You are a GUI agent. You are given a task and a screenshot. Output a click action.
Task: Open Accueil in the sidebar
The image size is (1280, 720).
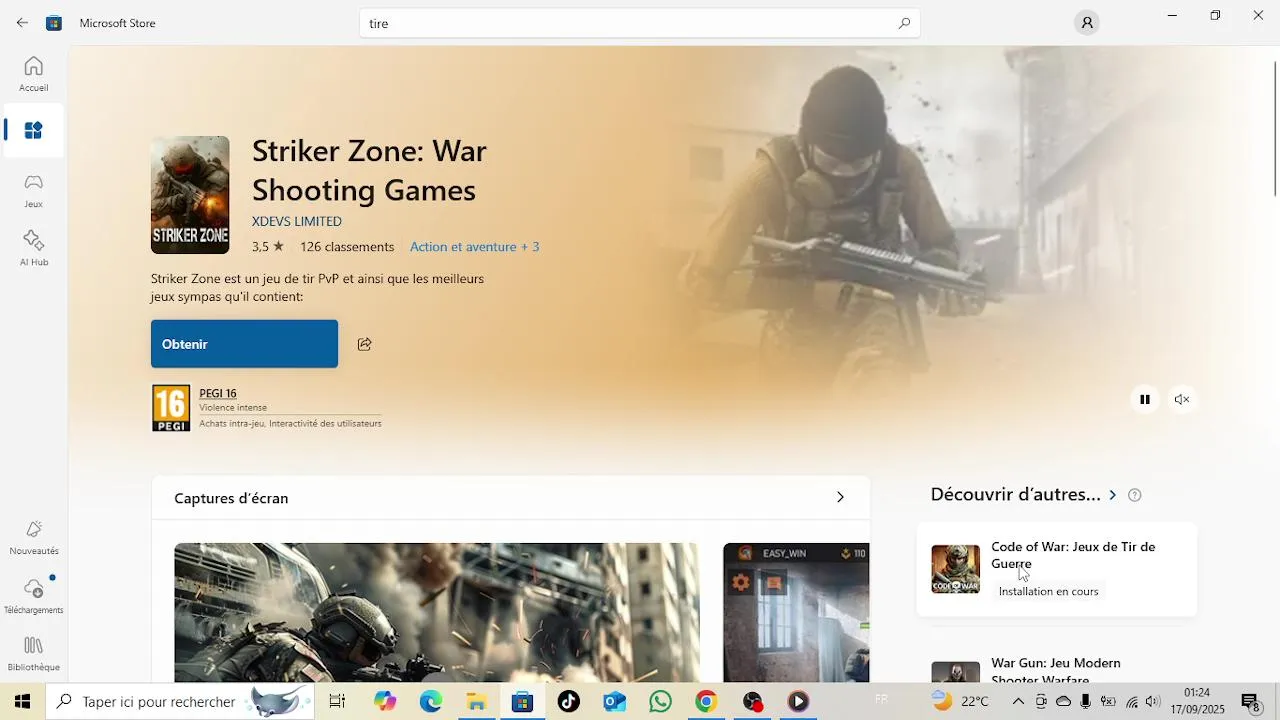pyautogui.click(x=33, y=74)
